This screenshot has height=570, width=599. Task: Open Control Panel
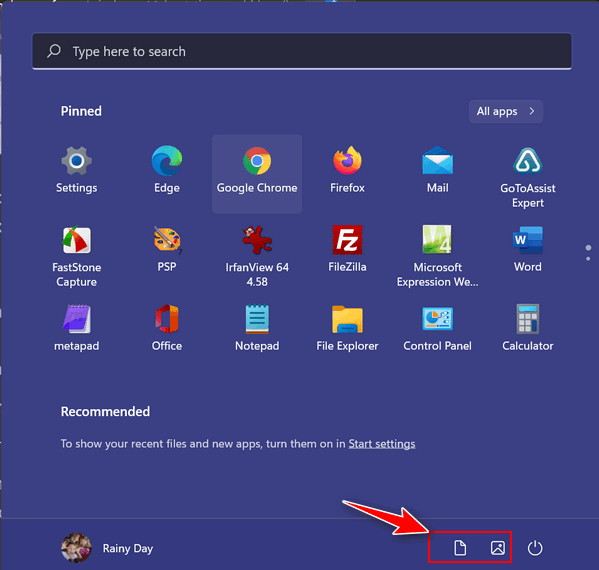(437, 328)
